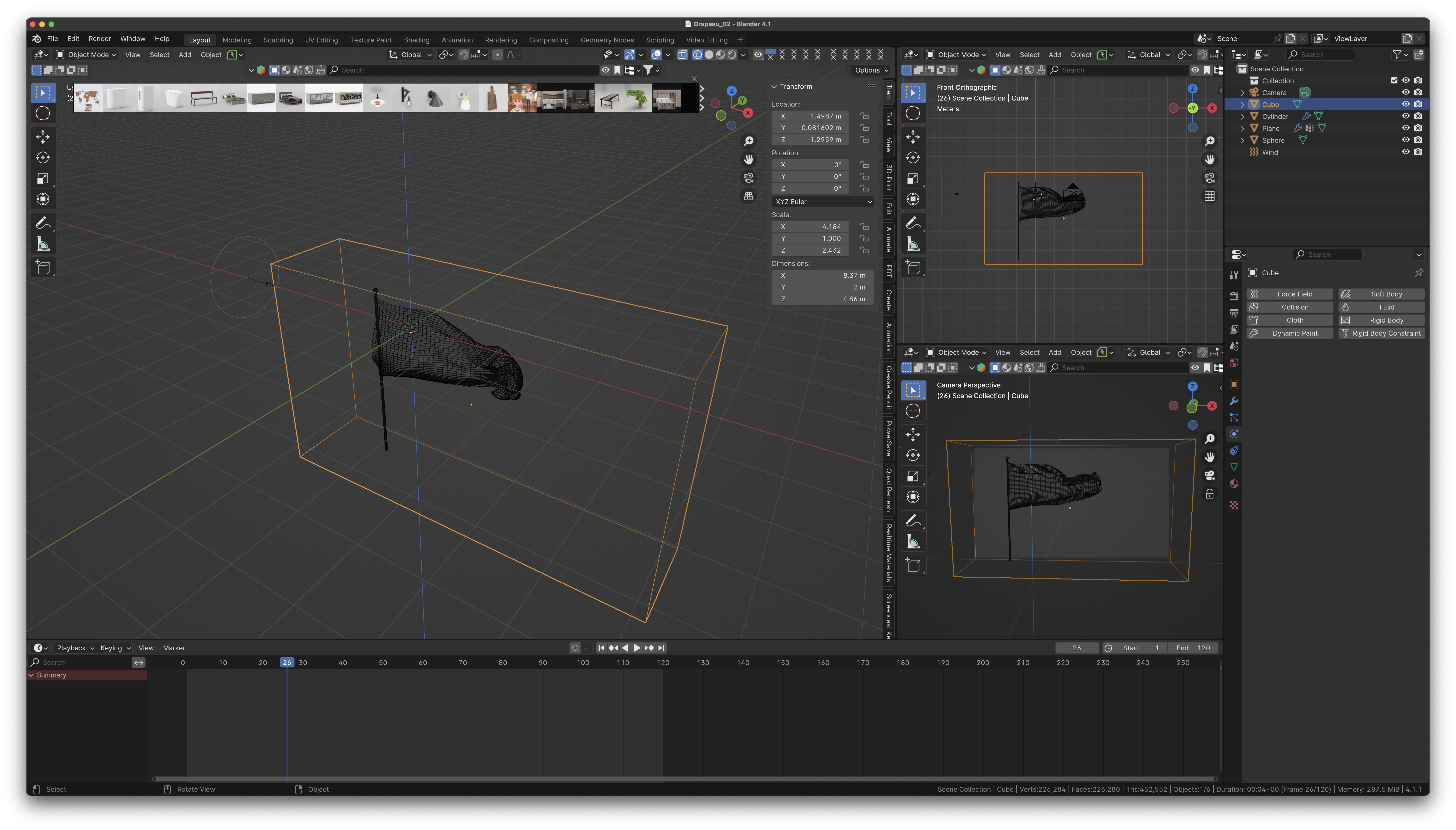
Task: Add Cloth physics to Cube
Action: coord(1290,320)
